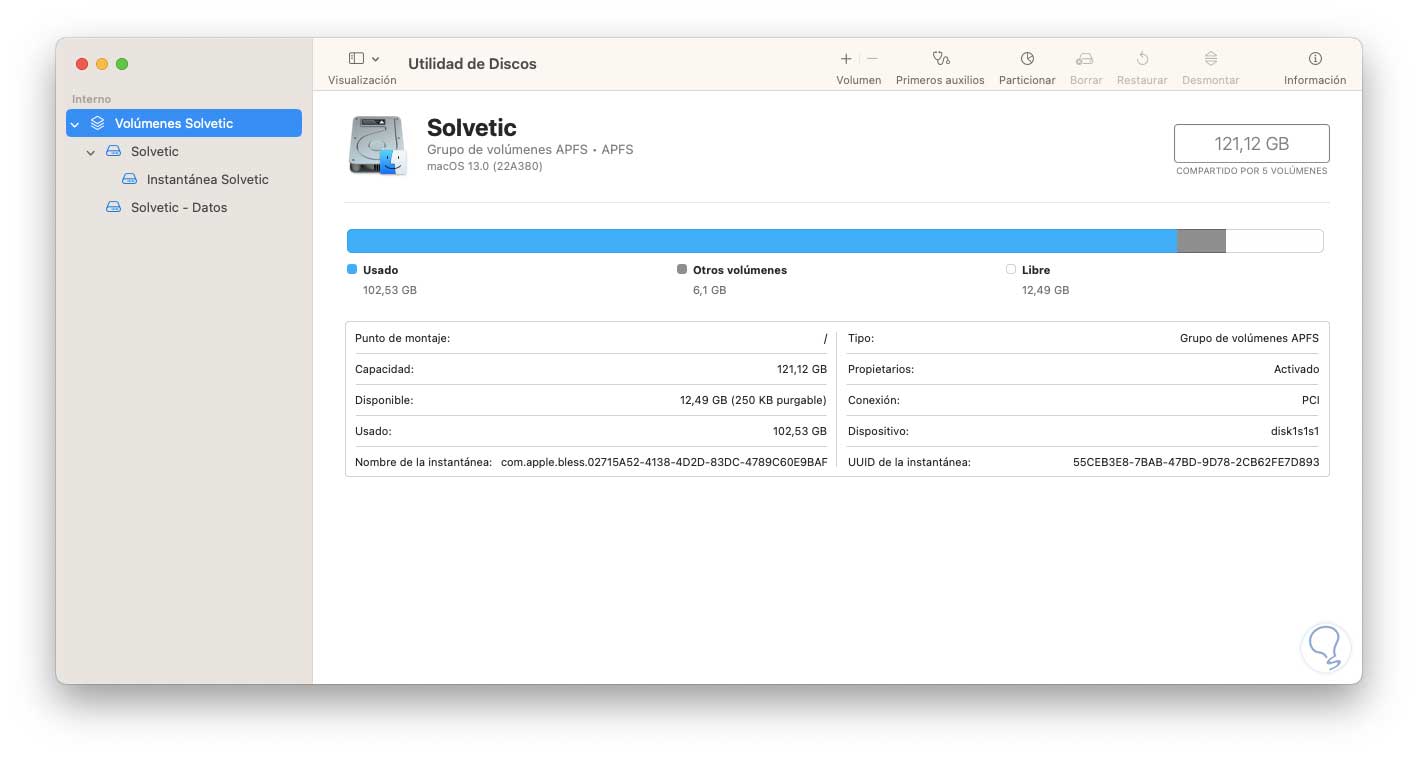Click the 102,53 GB value under Usado legend

(x=390, y=290)
